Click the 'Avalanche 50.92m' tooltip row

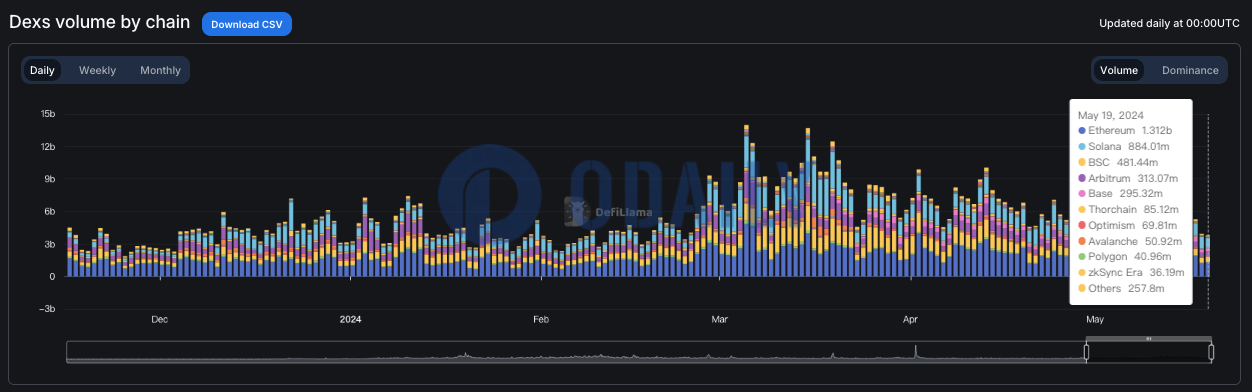click(1131, 241)
